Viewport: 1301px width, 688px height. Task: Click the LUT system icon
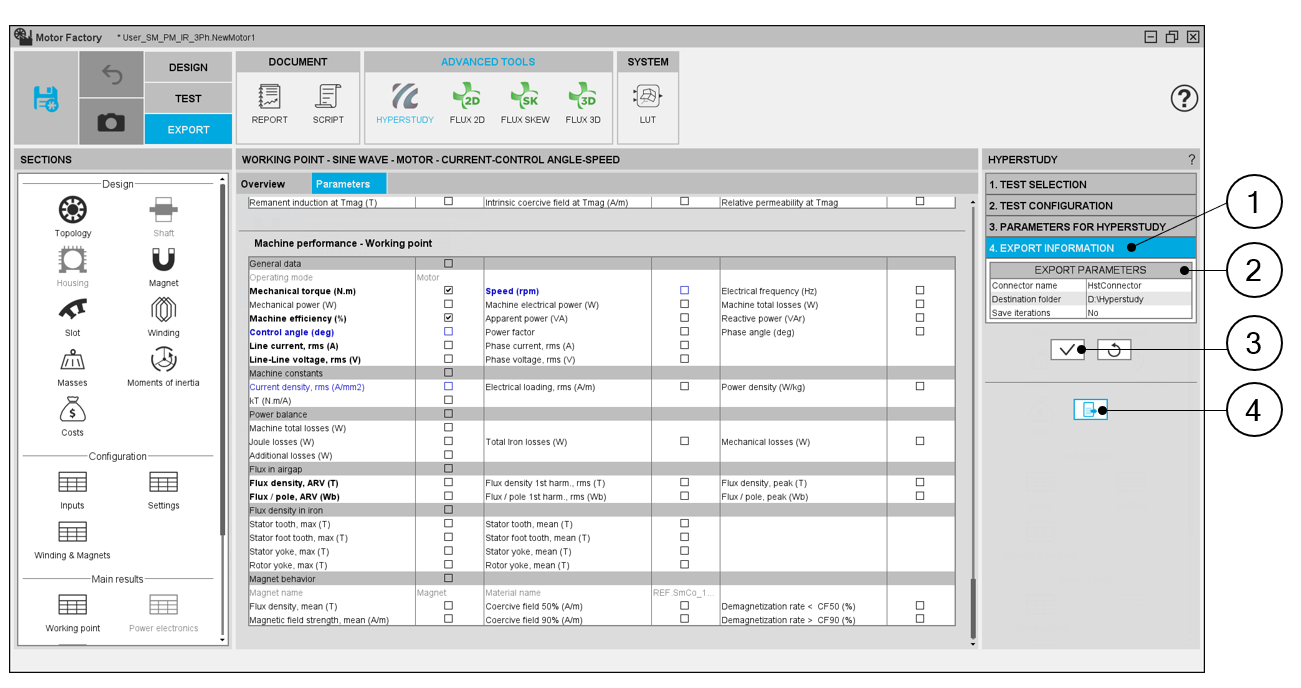pos(648,102)
